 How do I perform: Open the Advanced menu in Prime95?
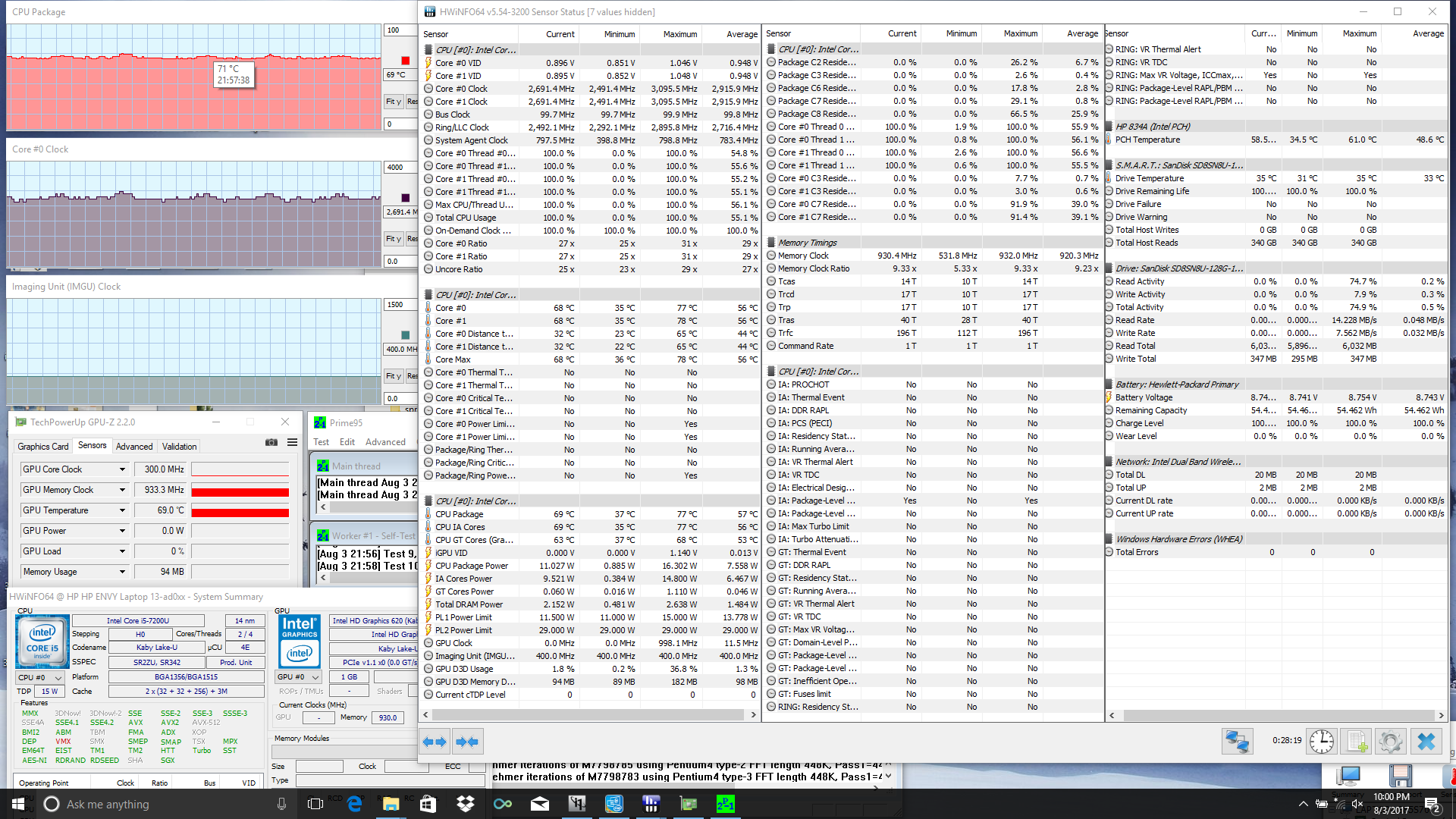(x=385, y=442)
